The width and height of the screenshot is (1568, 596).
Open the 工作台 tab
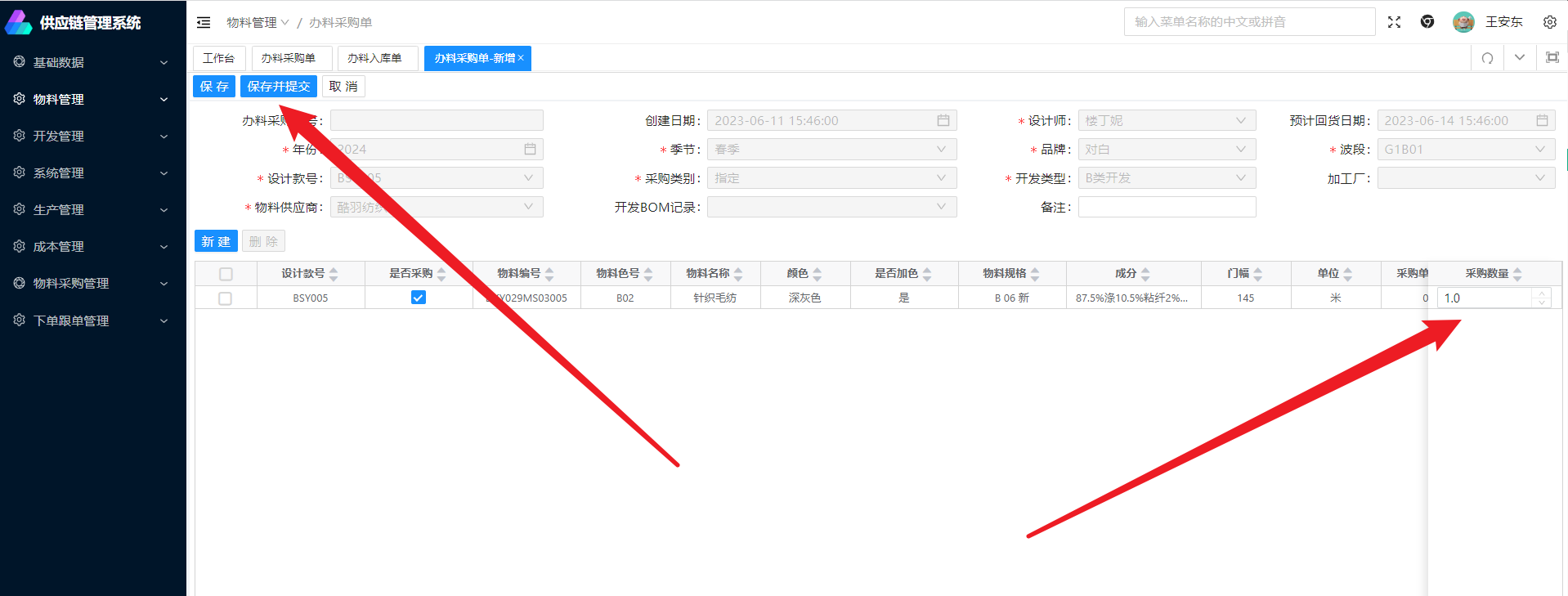218,58
